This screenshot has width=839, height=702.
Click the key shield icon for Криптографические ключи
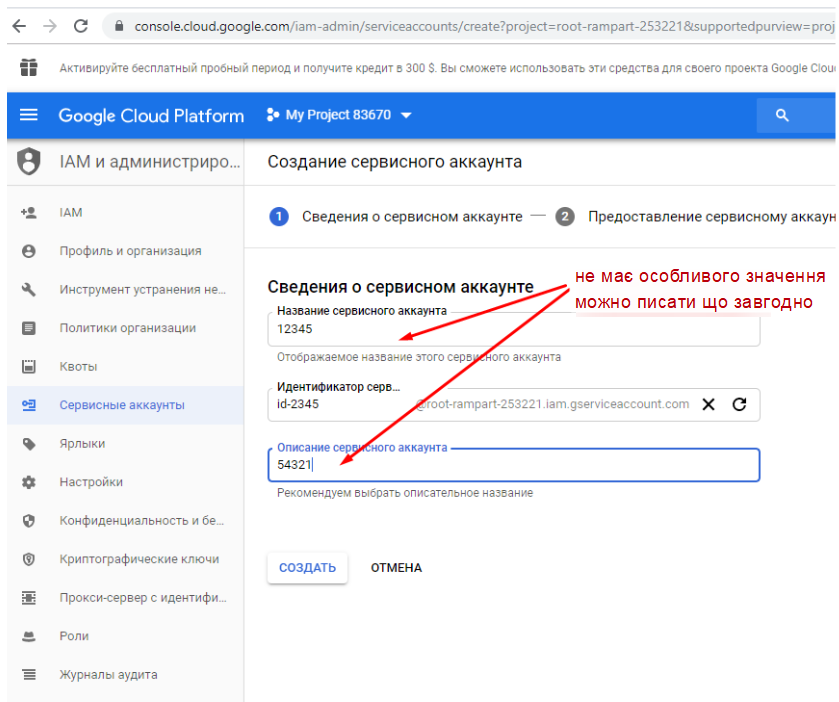coord(29,559)
